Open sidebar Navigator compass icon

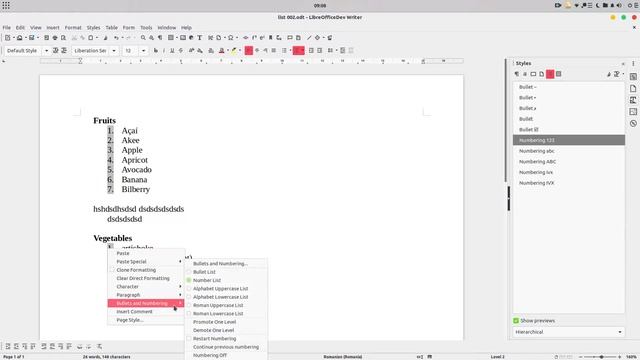tap(633, 123)
